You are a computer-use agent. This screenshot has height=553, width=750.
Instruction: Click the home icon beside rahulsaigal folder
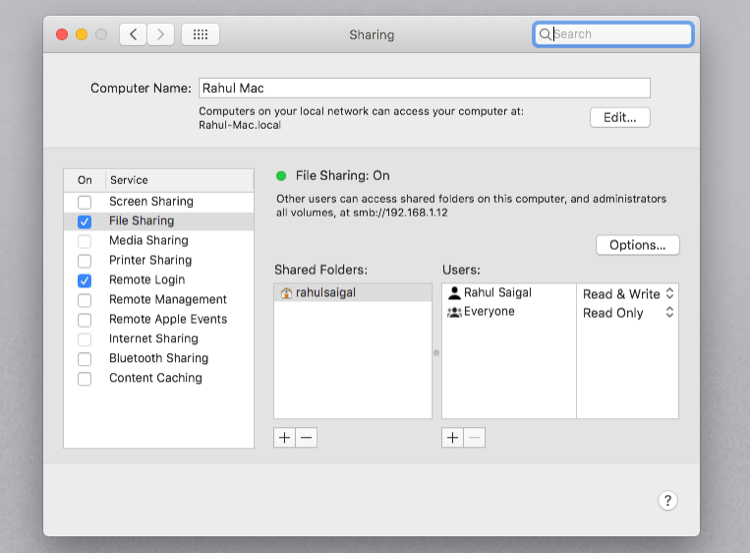(286, 293)
